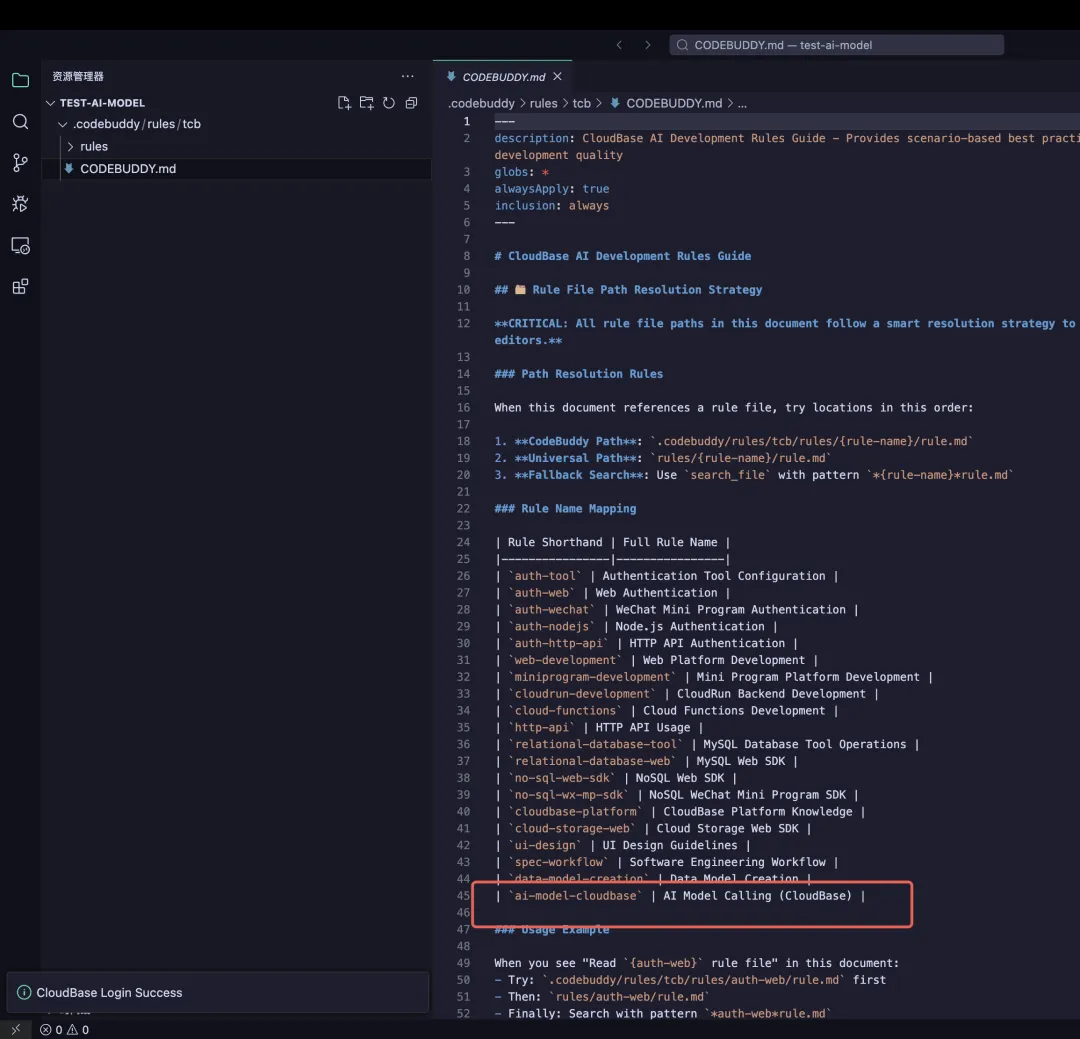
Task: Open Run and Debug bug icon
Action: (x=21, y=204)
